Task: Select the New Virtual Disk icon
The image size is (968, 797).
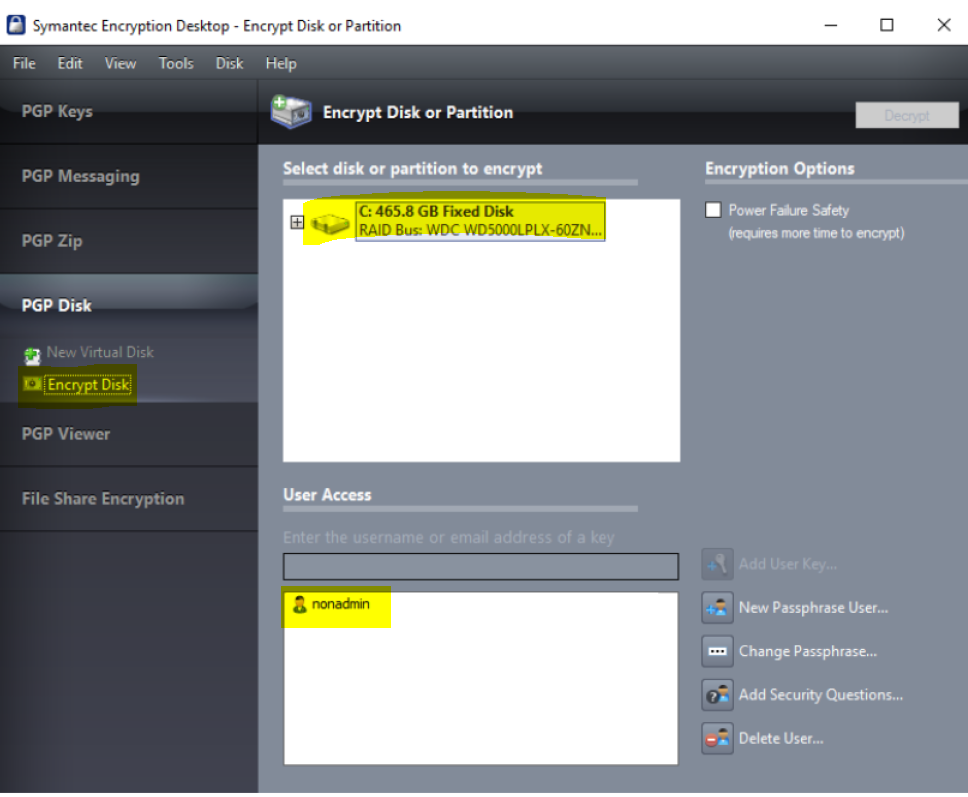Action: click(x=31, y=352)
